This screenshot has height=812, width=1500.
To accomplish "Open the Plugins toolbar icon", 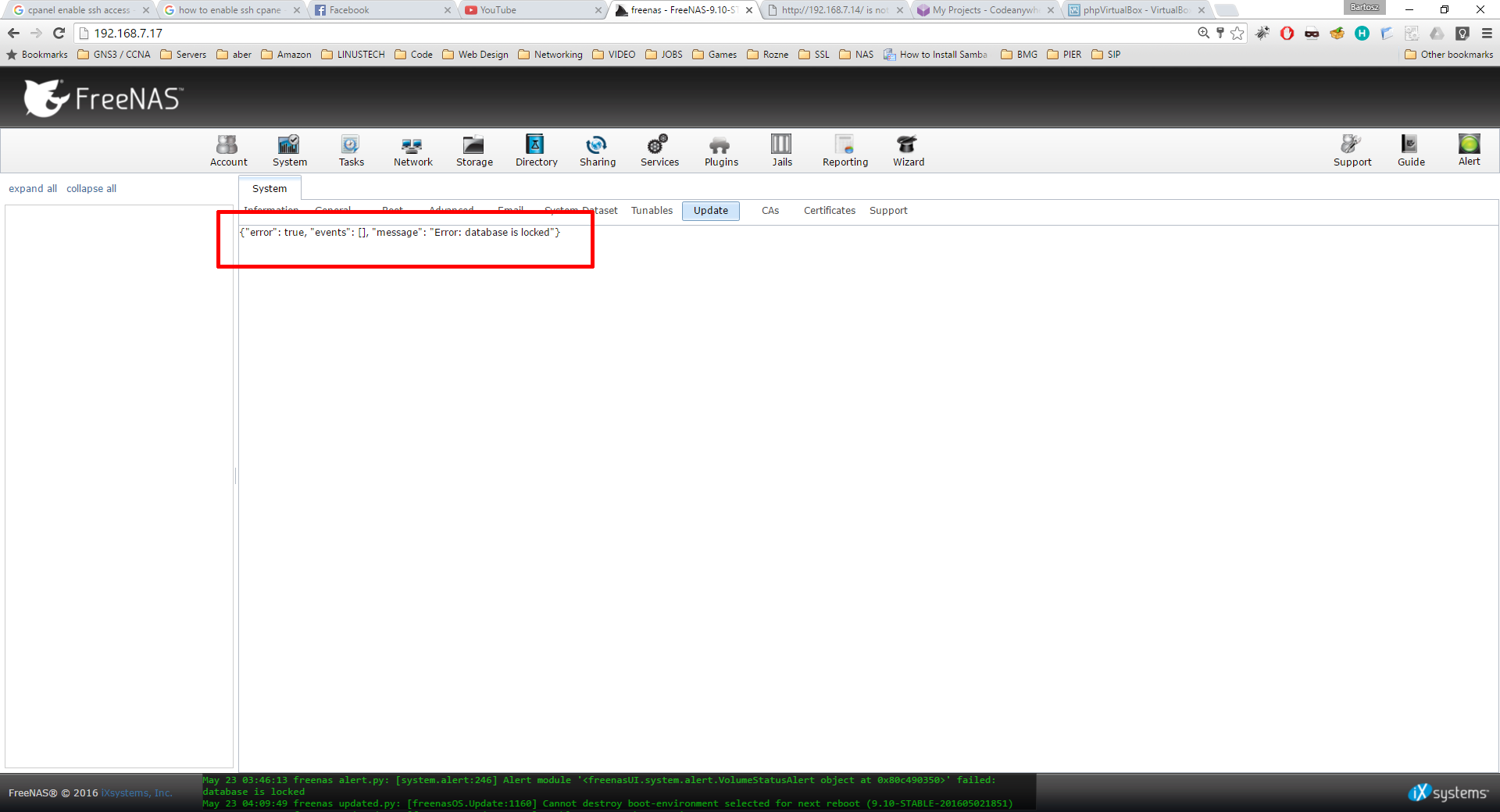I will point(721,151).
